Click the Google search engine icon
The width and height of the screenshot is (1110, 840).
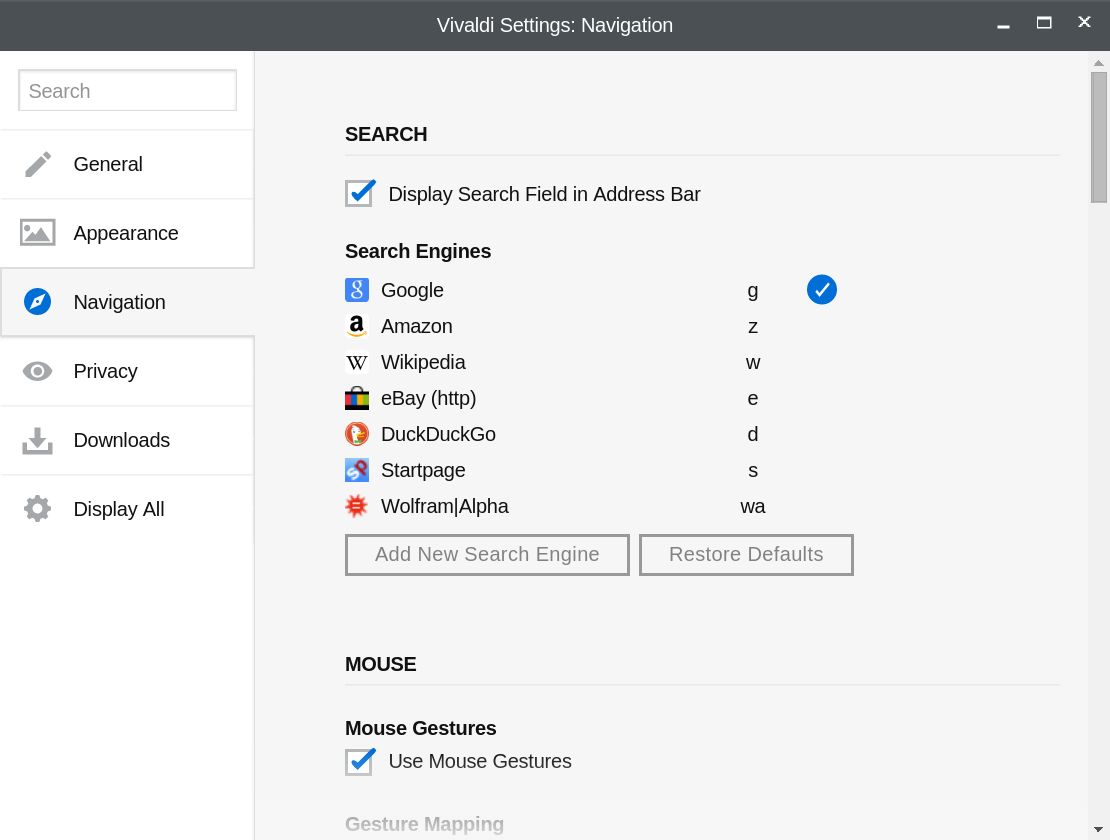coord(357,290)
